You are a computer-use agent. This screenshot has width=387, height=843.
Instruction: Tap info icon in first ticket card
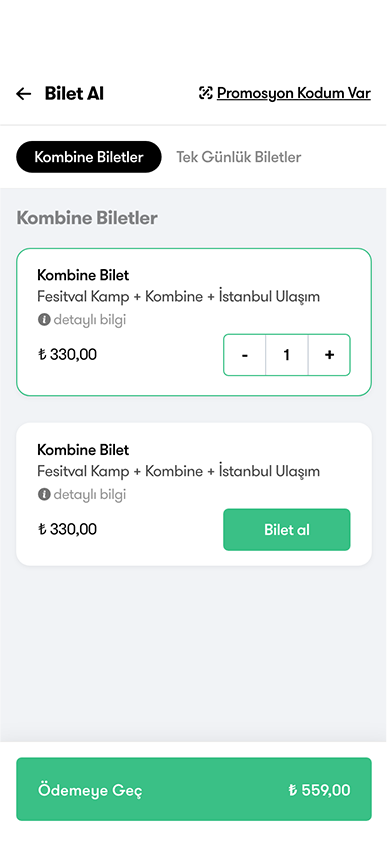44,320
